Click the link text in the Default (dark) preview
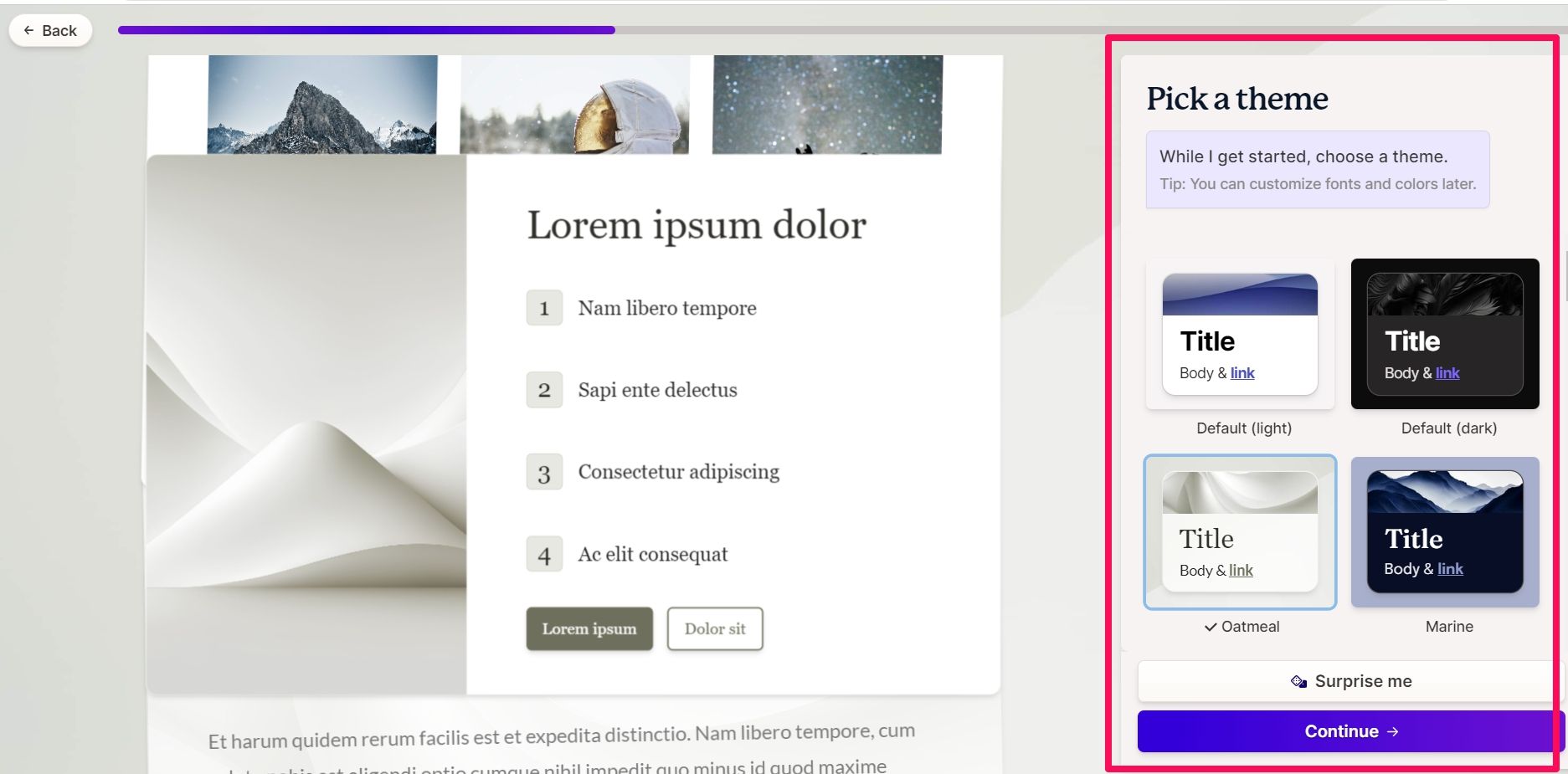1568x774 pixels. (x=1447, y=373)
